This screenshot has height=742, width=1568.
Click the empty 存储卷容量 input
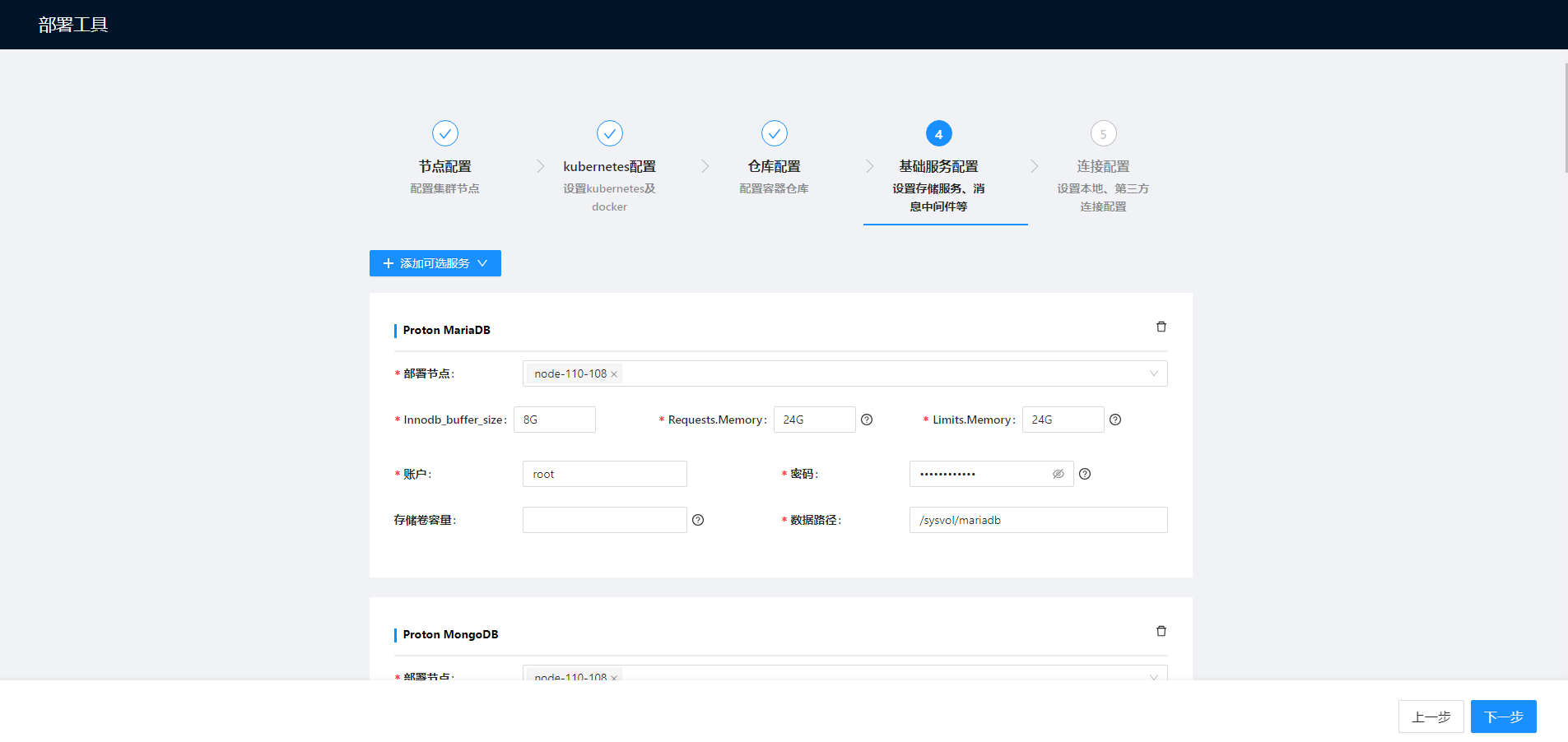(605, 520)
